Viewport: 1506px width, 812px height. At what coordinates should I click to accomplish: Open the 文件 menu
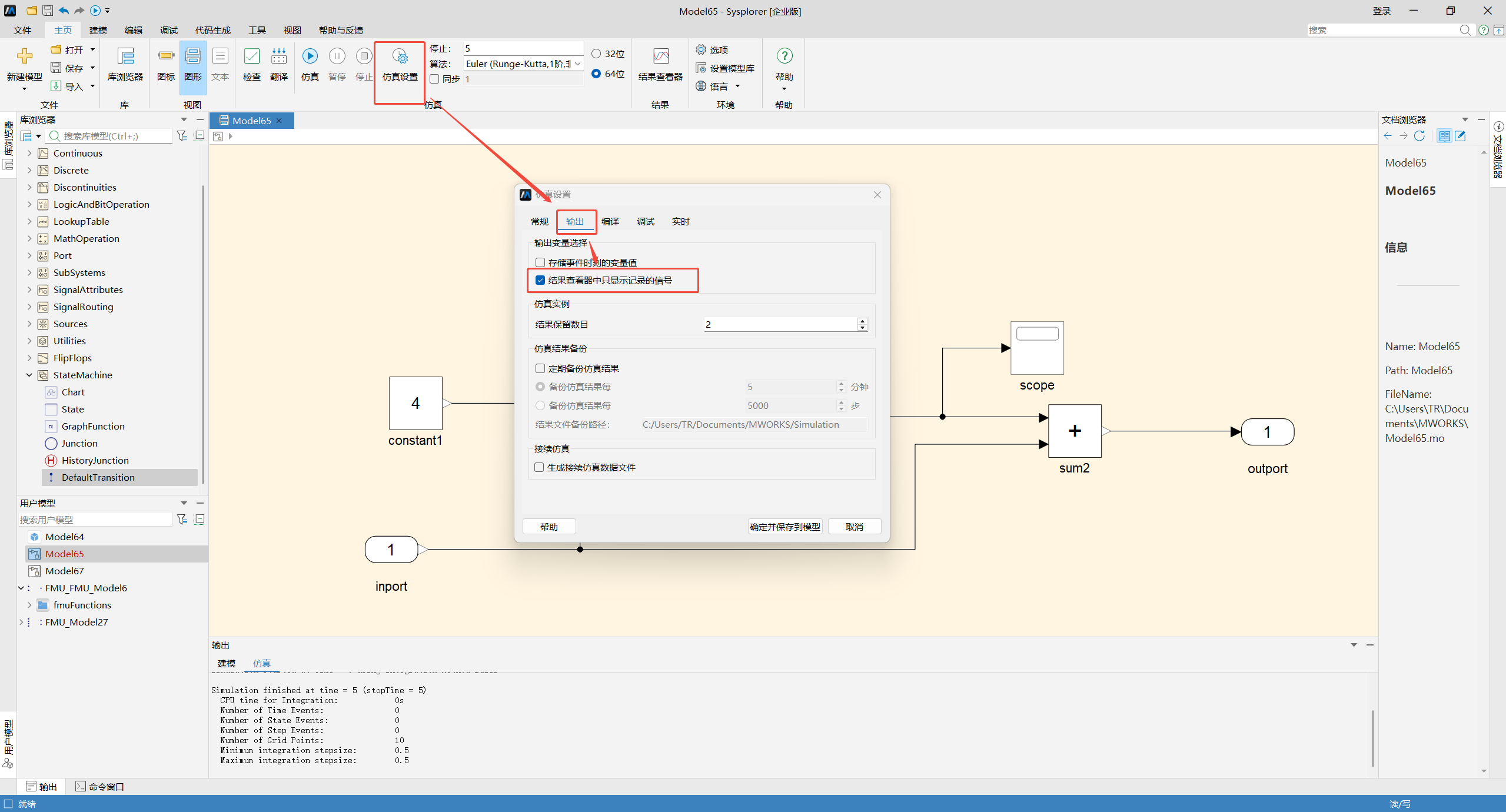(22, 30)
